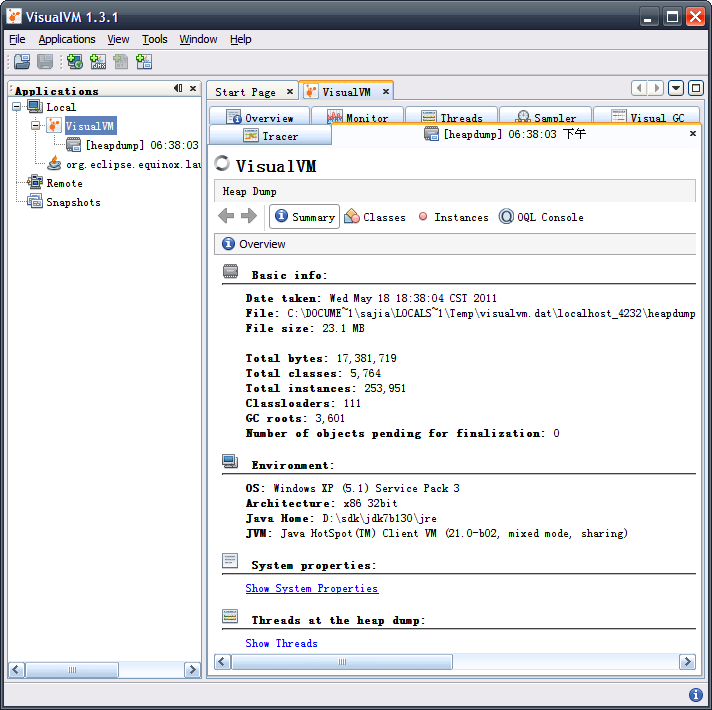Click the Add Remote Host toolbar icon
This screenshot has height=710, width=712.
(x=74, y=62)
